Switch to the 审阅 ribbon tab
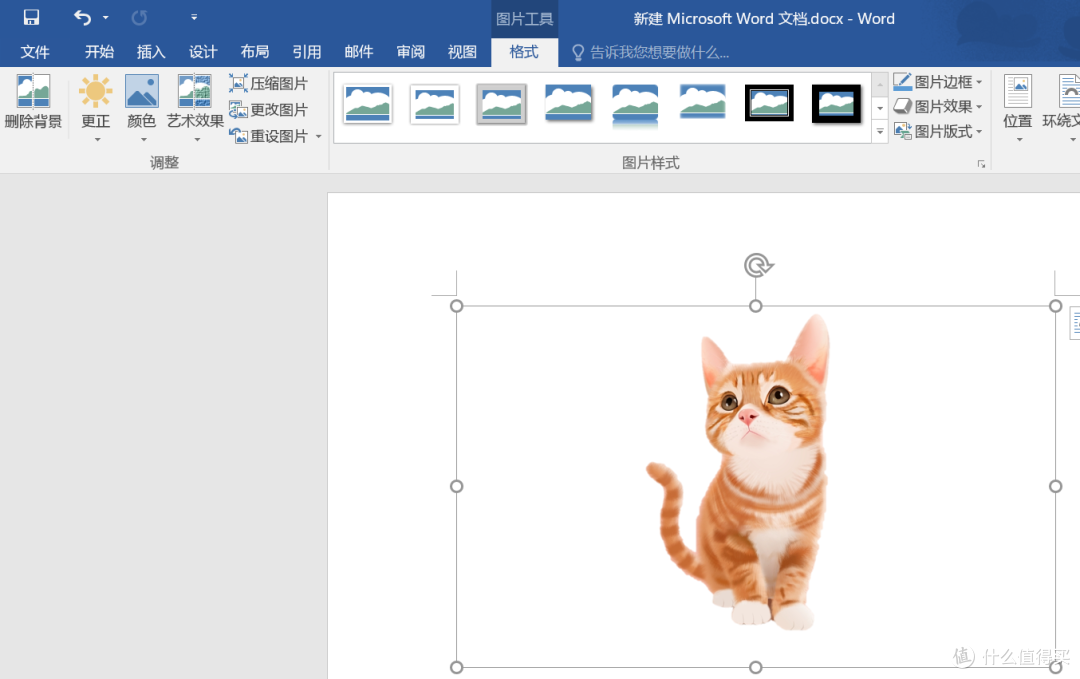 click(x=411, y=52)
